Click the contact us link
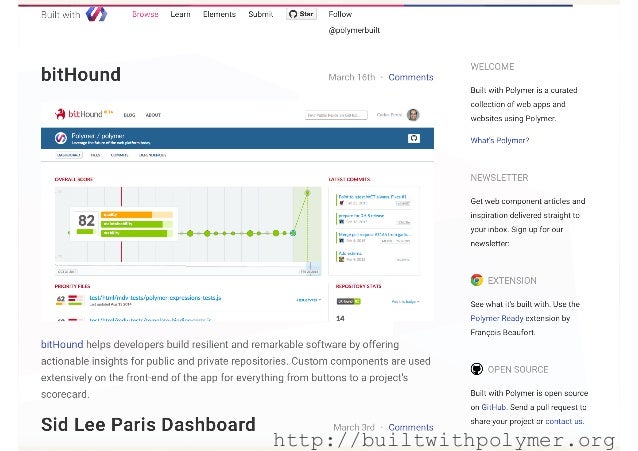The width and height of the screenshot is (638, 451). tap(564, 421)
